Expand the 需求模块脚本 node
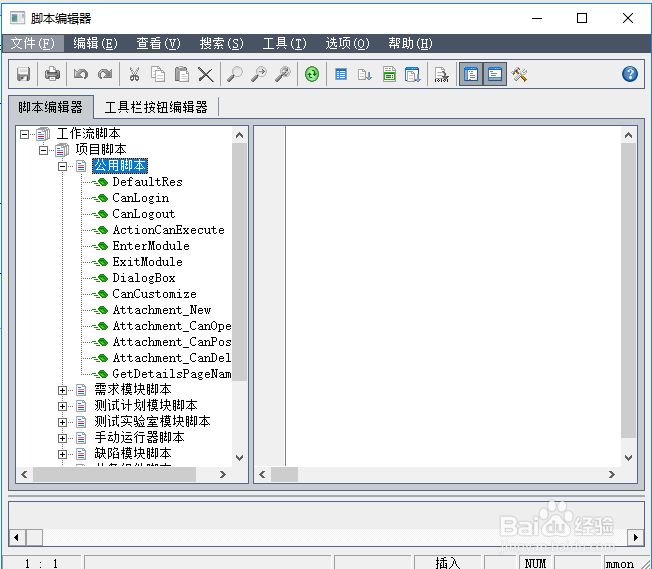The height and width of the screenshot is (569, 652). [62, 390]
